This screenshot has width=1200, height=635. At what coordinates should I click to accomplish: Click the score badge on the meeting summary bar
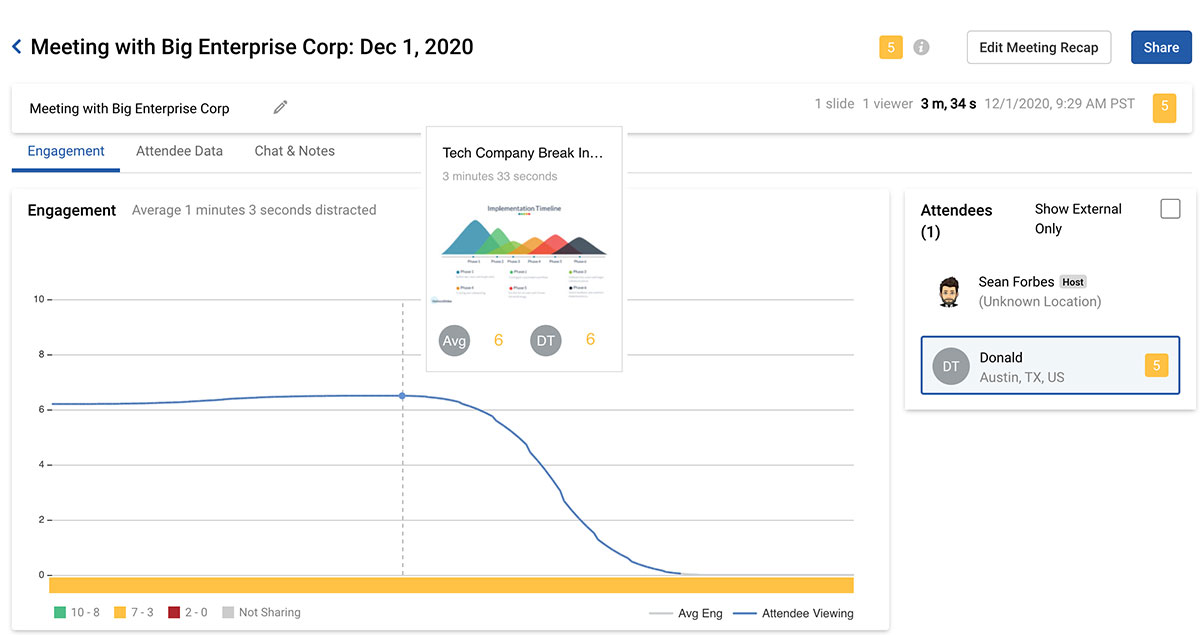tap(1164, 107)
